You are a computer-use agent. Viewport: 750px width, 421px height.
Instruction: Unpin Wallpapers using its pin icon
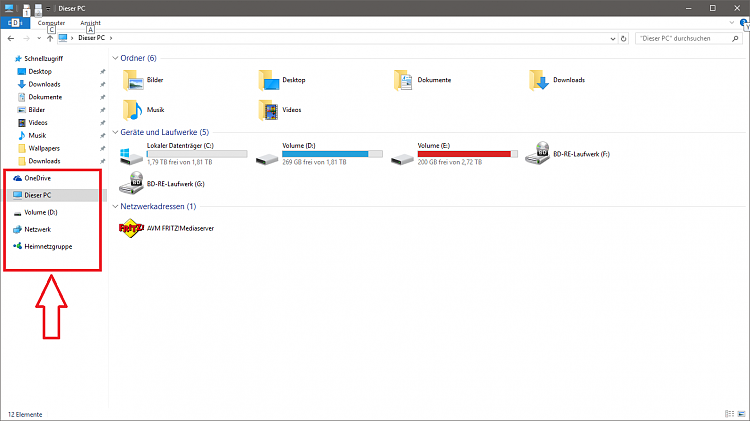[x=102, y=149]
